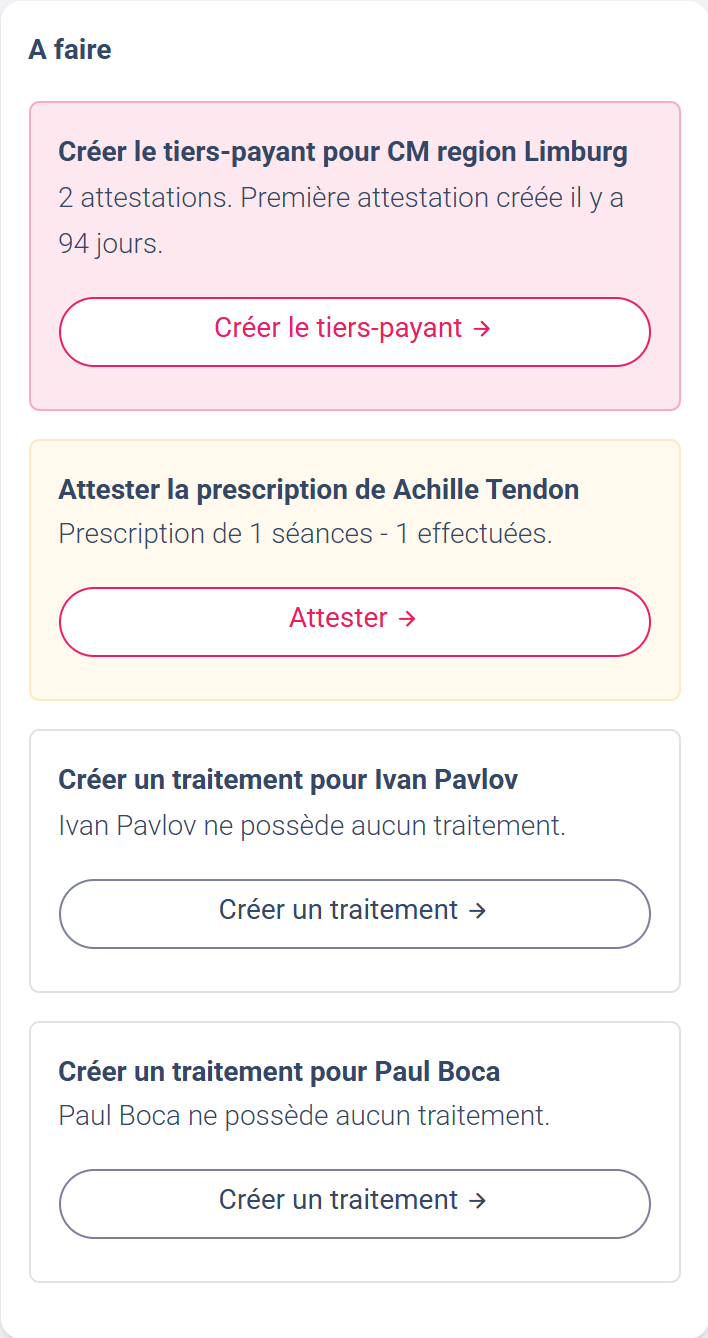The width and height of the screenshot is (708, 1338).
Task: Click 'Créer un traitement pour Paul Boca' heading
Action: tap(279, 1072)
